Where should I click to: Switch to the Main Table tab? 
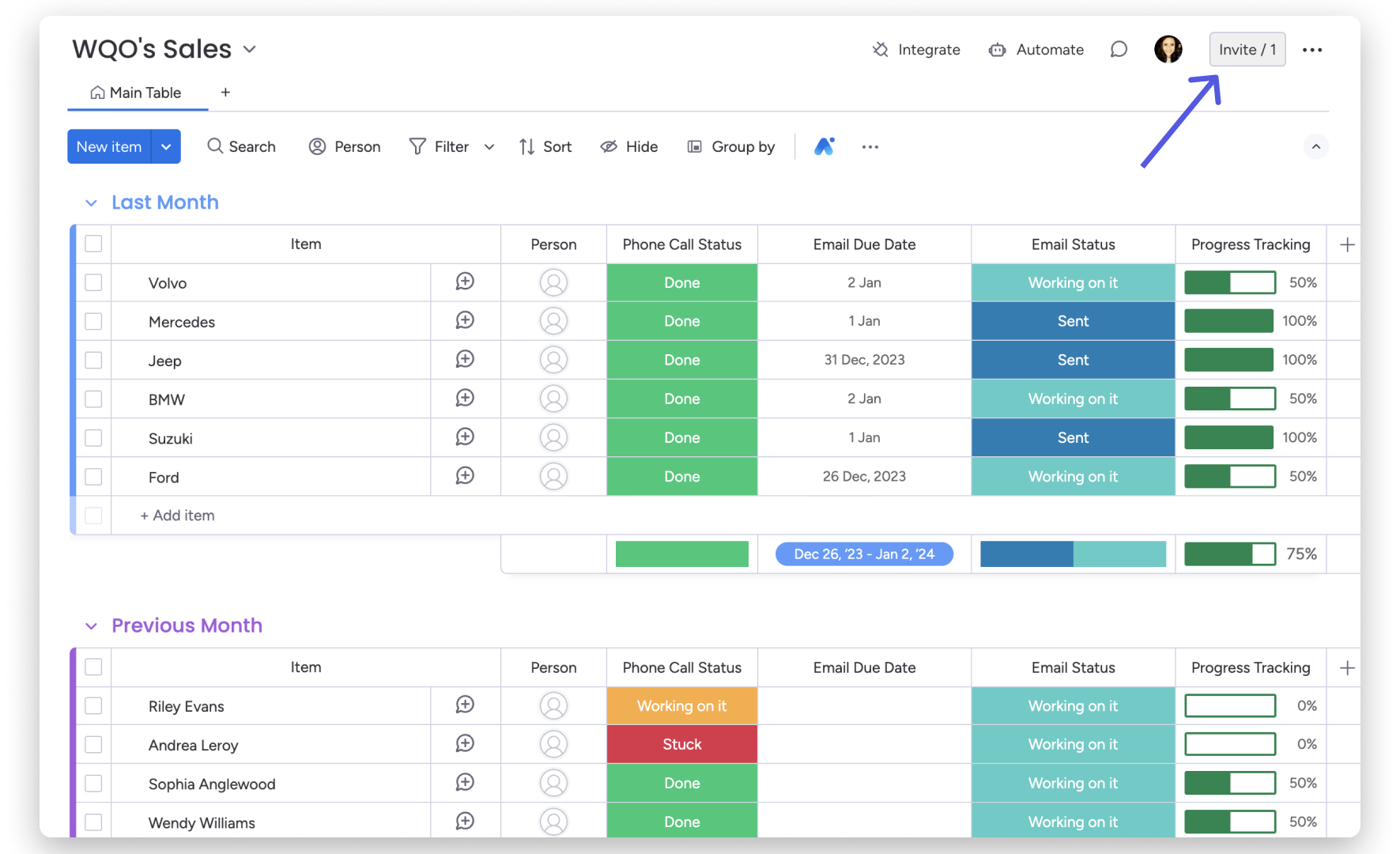(137, 93)
